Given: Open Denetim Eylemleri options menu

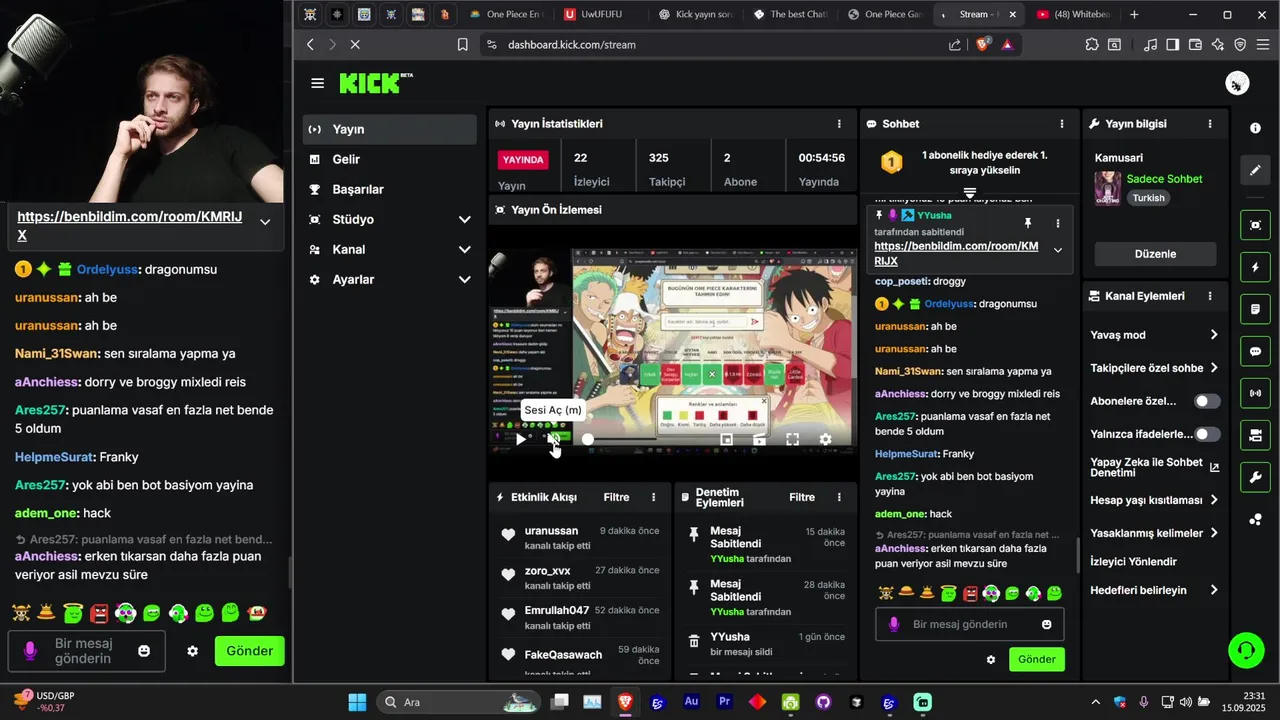Looking at the screenshot, I should click(x=839, y=497).
